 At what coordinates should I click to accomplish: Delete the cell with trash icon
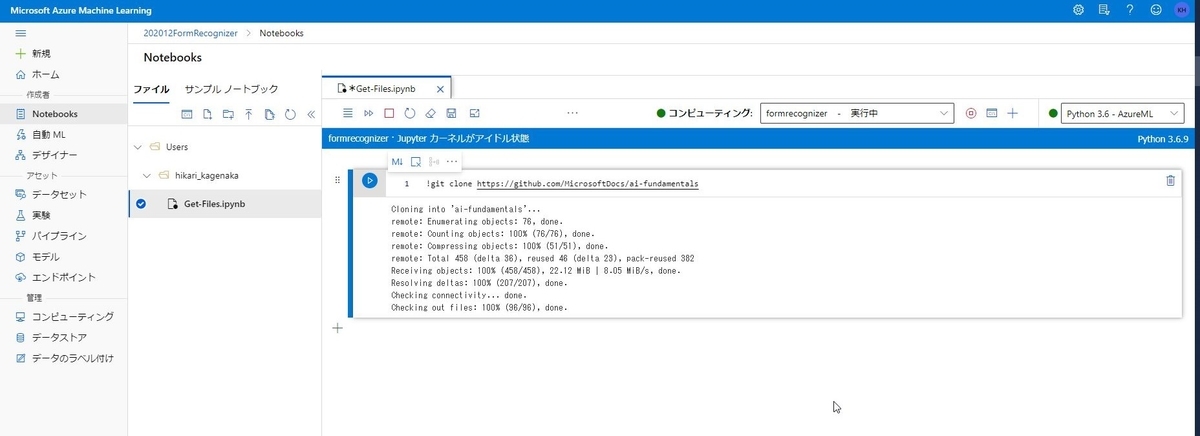[1171, 180]
